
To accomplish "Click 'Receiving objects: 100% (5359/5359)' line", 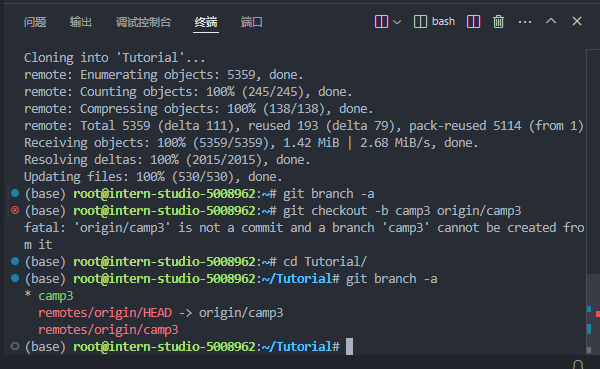I will tap(251, 143).
